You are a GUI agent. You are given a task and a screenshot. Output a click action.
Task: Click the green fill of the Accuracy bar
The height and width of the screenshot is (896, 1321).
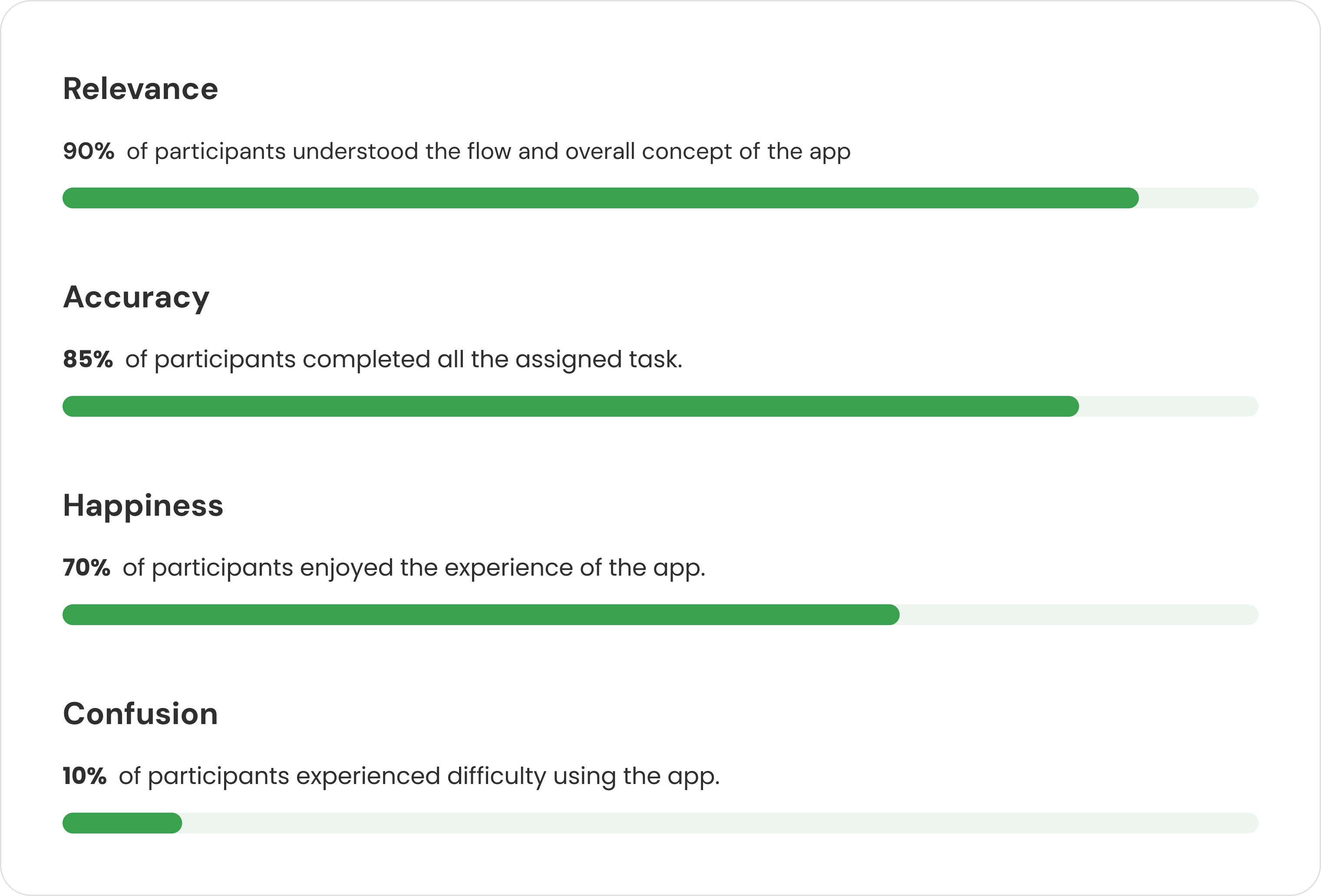coord(570,406)
